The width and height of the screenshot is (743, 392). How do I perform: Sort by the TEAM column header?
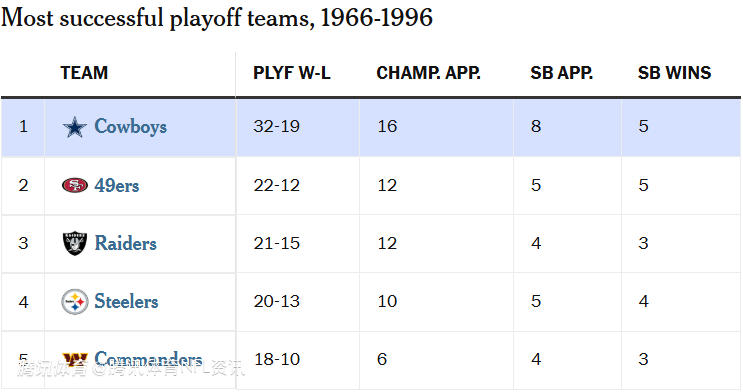coord(84,73)
